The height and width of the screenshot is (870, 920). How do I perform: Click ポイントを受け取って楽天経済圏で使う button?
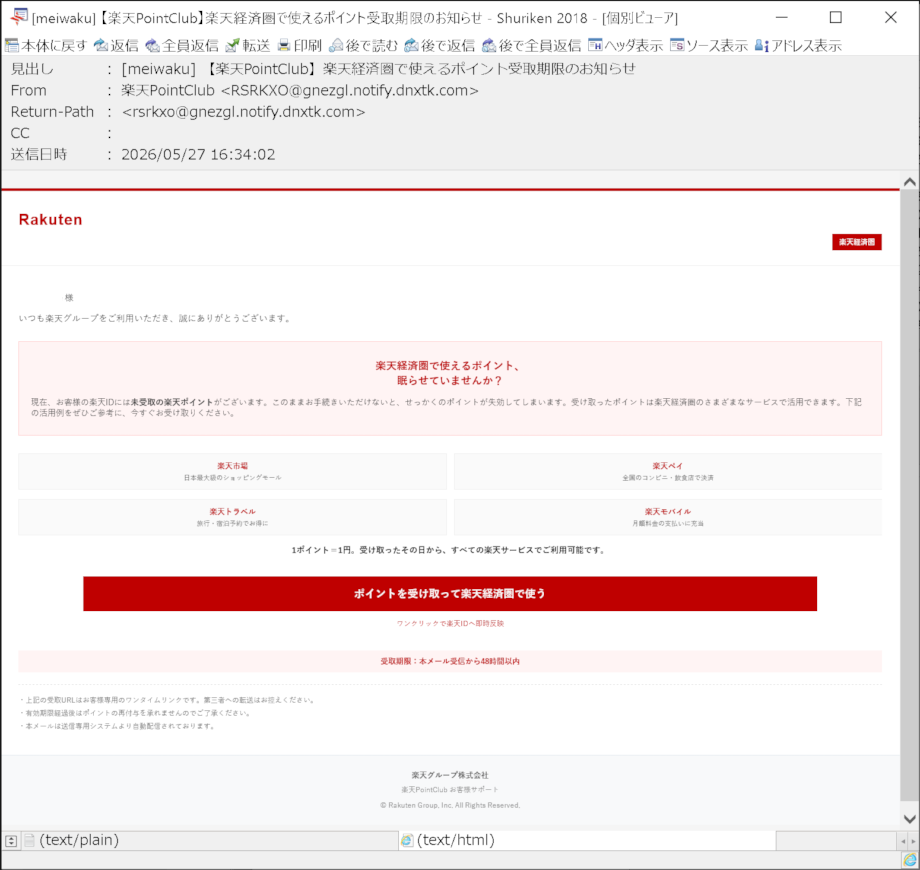click(450, 594)
